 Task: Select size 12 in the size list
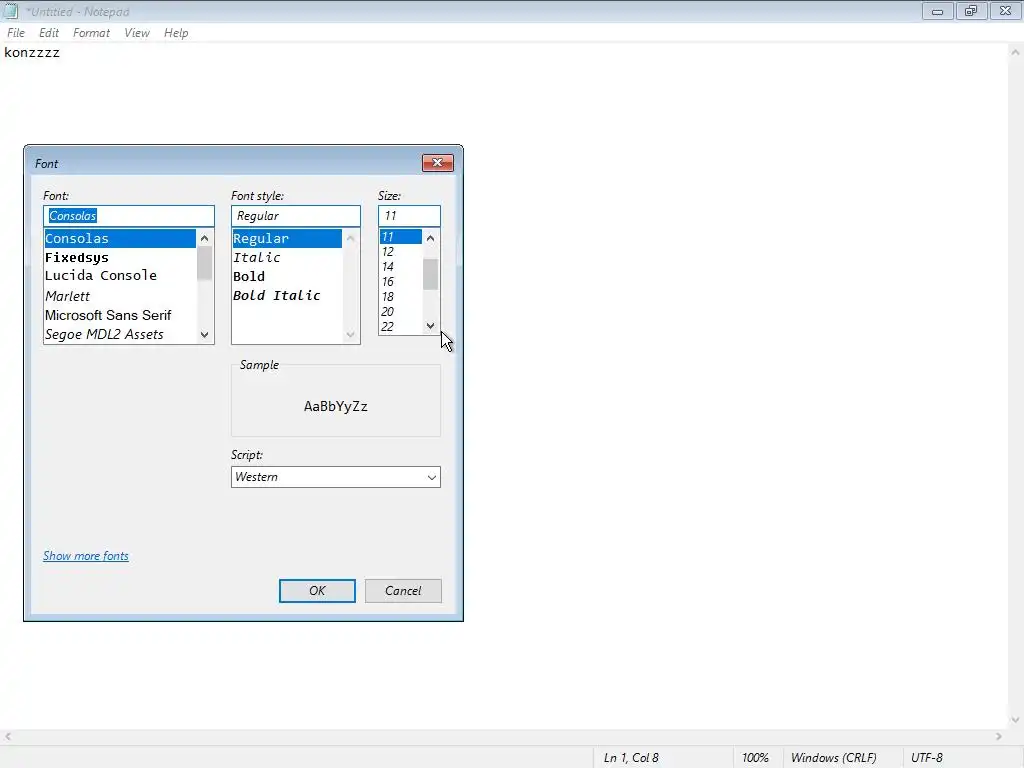pyautogui.click(x=400, y=251)
